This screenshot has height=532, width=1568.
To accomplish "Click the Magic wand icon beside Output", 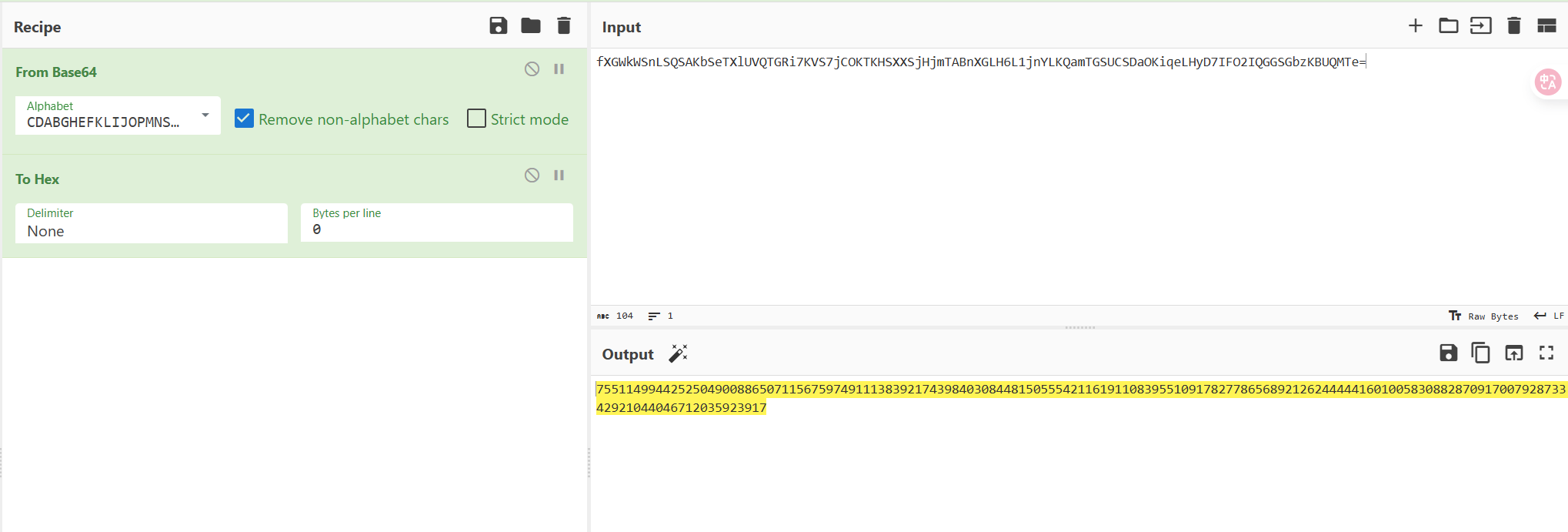I will pos(678,353).
